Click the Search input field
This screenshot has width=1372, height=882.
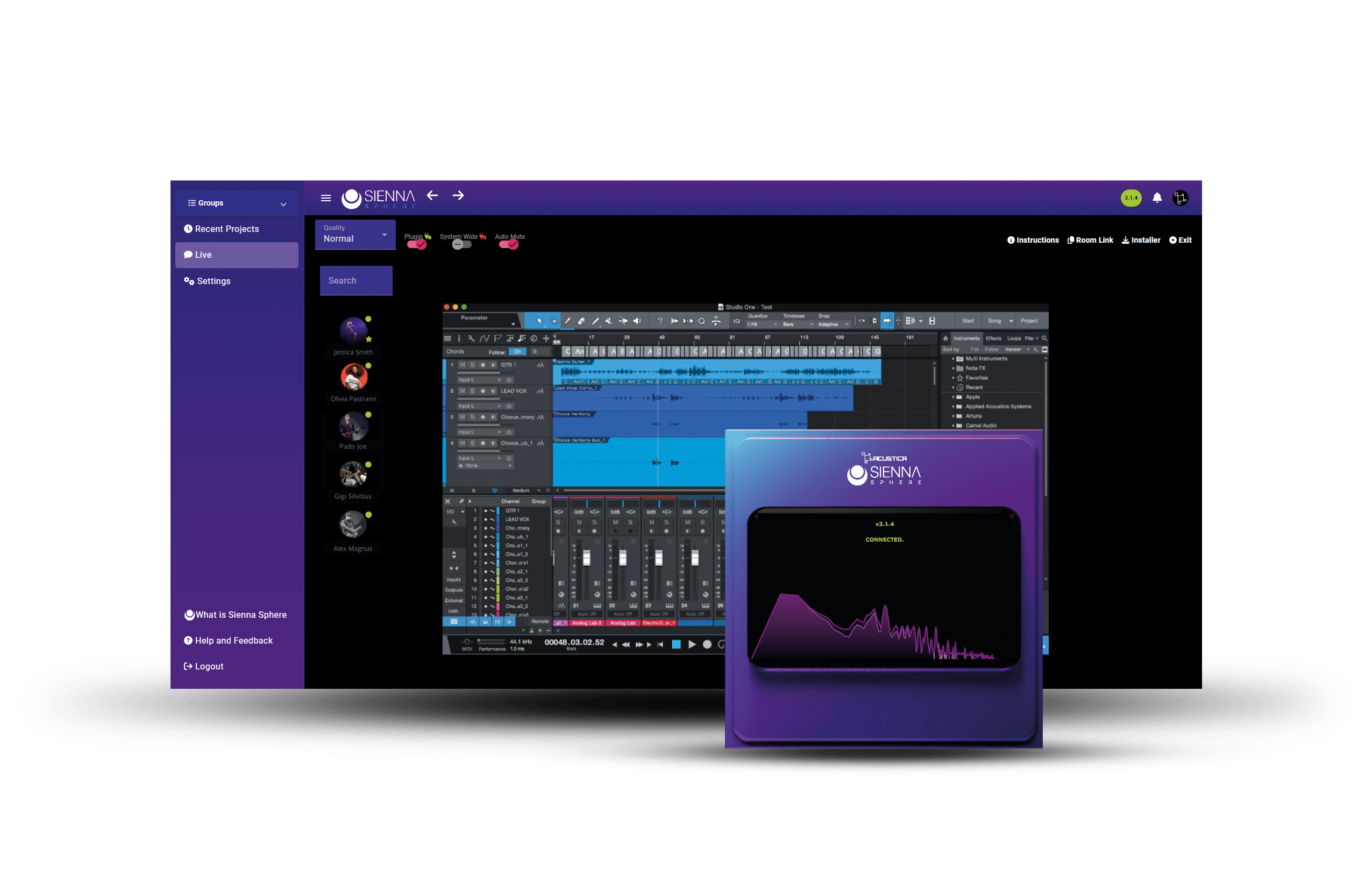pos(356,281)
